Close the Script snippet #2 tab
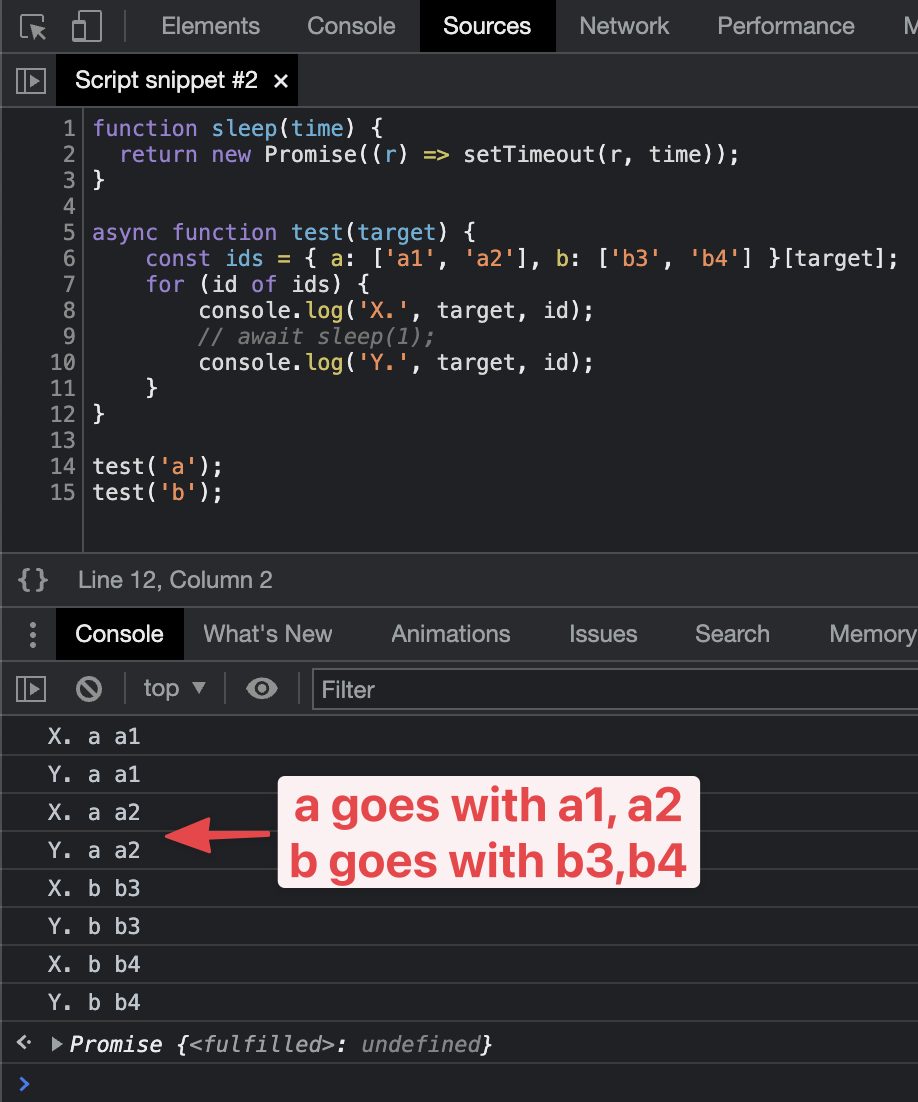This screenshot has width=918, height=1102. click(x=280, y=82)
